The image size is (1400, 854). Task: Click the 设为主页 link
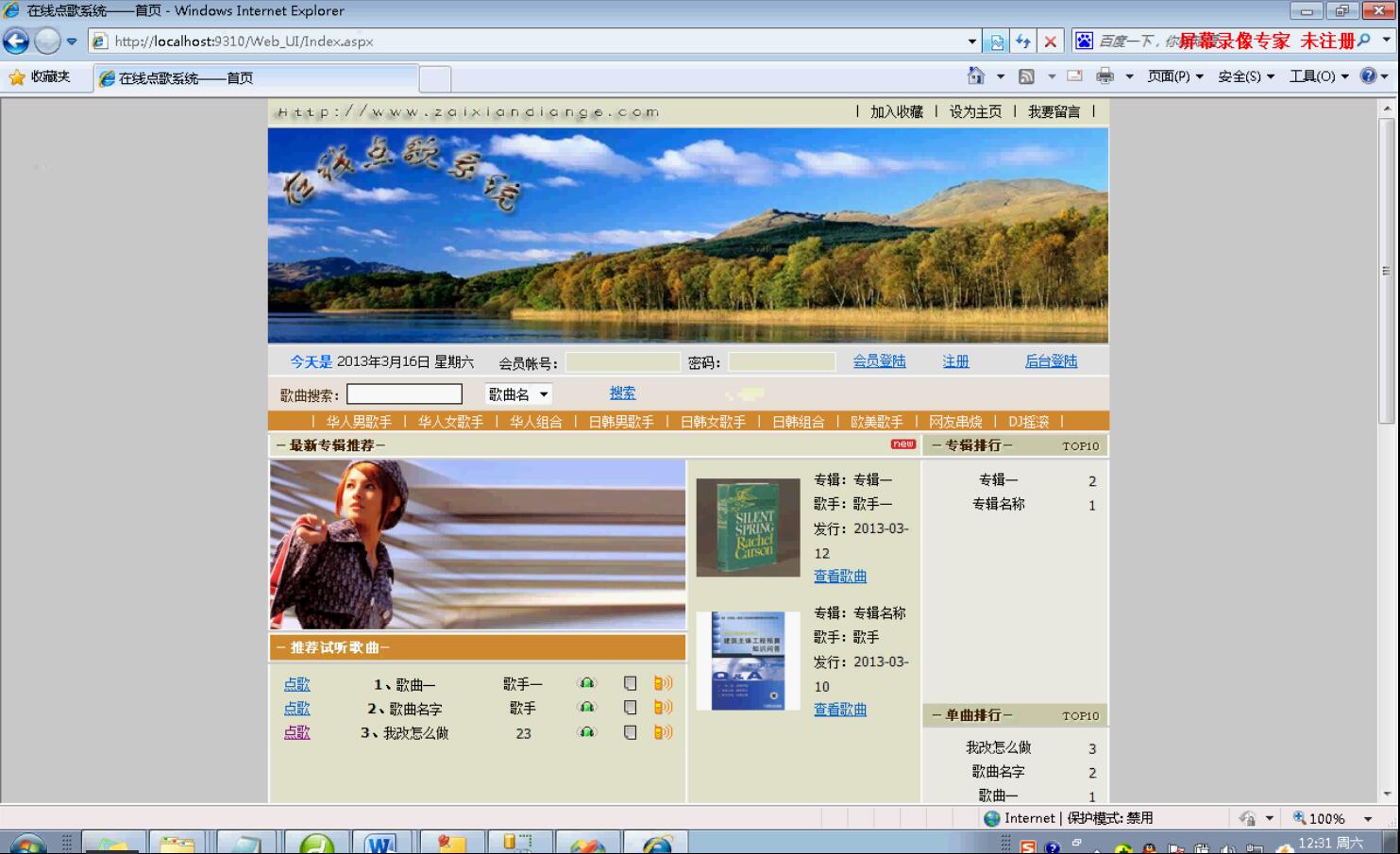975,111
